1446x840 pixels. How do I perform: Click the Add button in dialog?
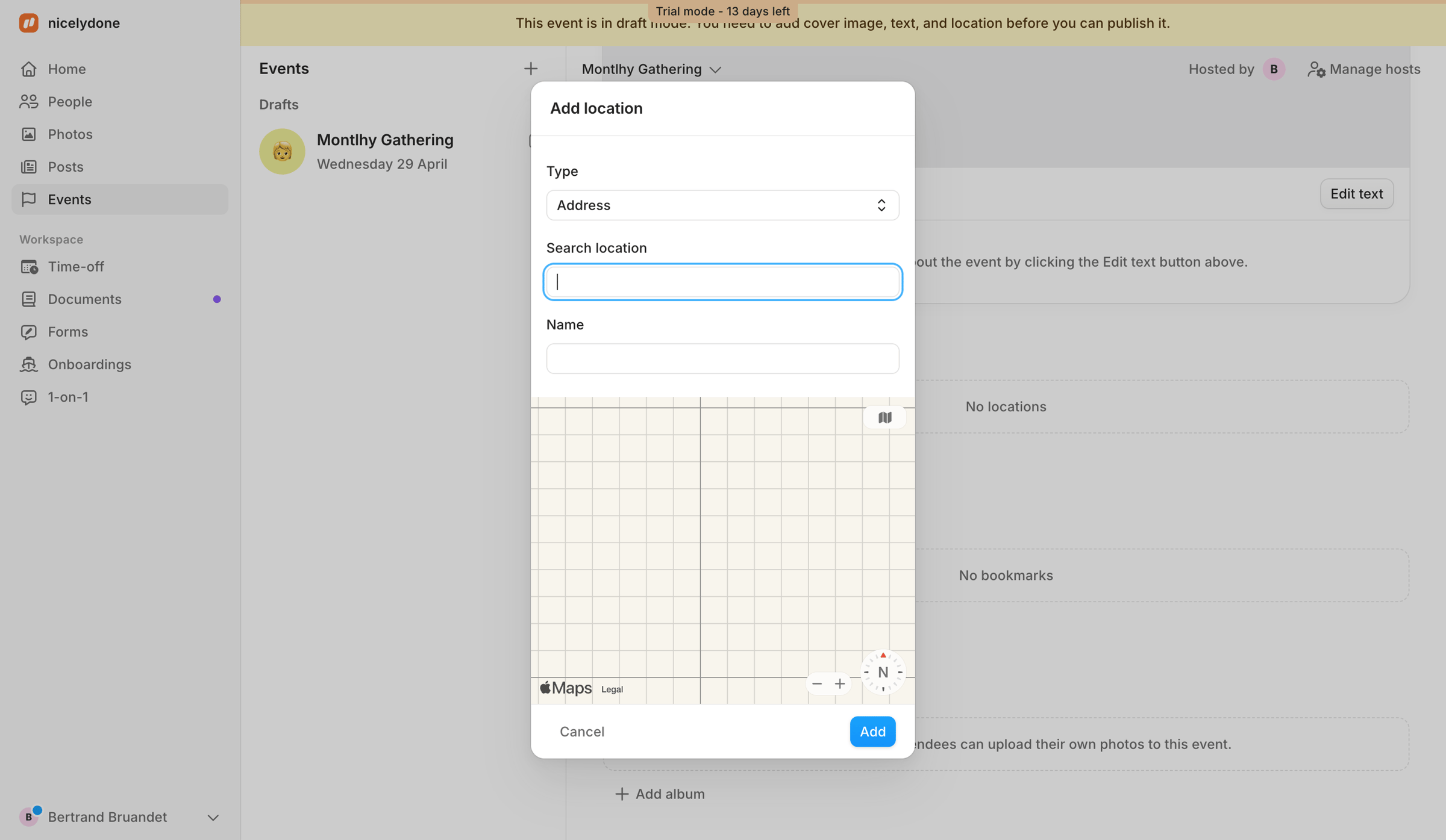pos(872,731)
